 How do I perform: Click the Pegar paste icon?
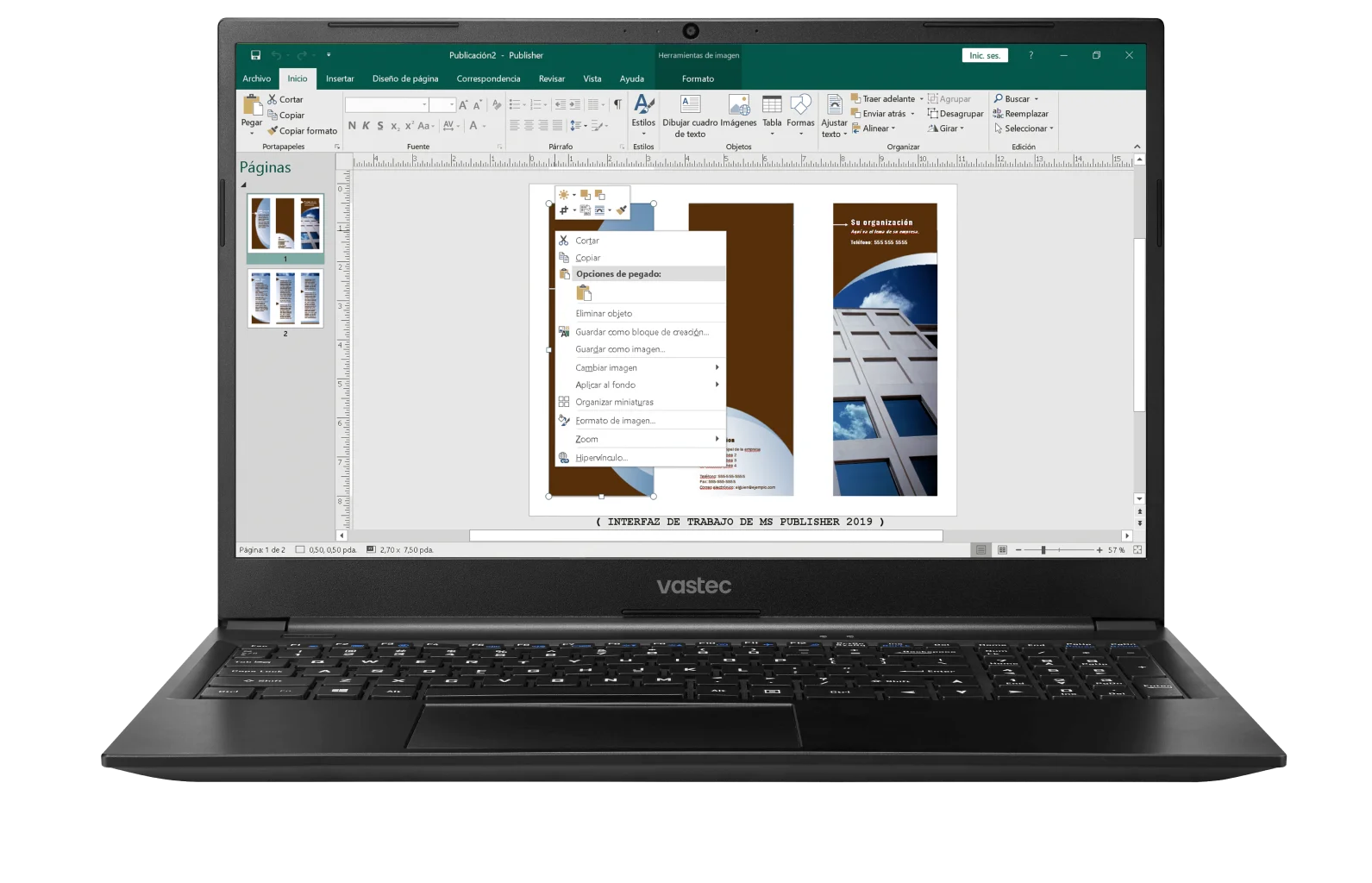[x=252, y=105]
